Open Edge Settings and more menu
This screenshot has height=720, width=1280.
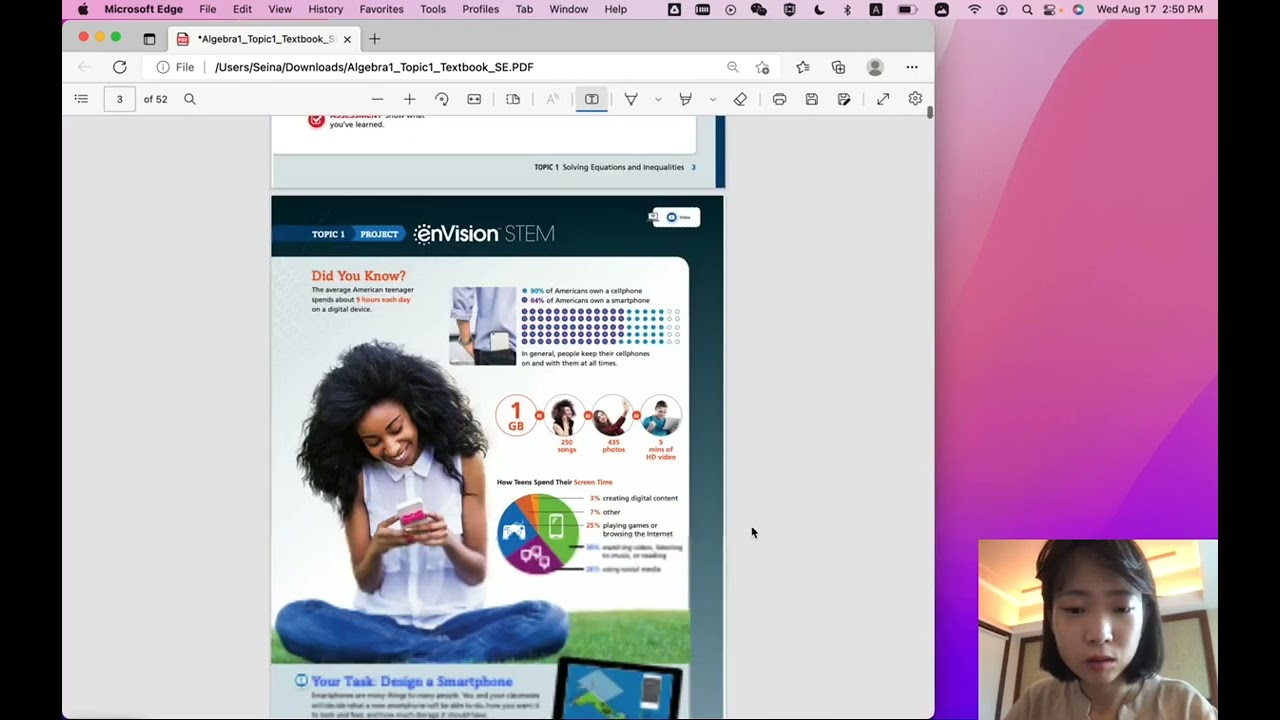[912, 67]
